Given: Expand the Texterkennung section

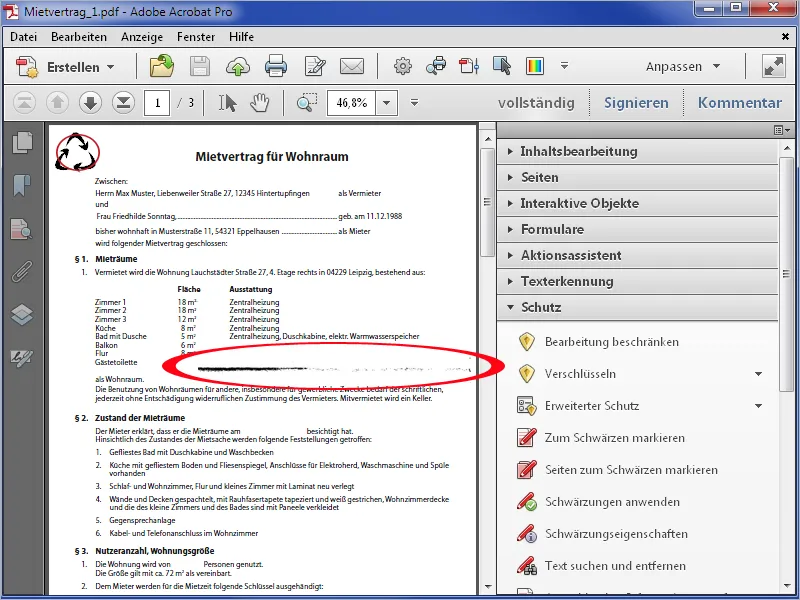Looking at the screenshot, I should click(637, 282).
